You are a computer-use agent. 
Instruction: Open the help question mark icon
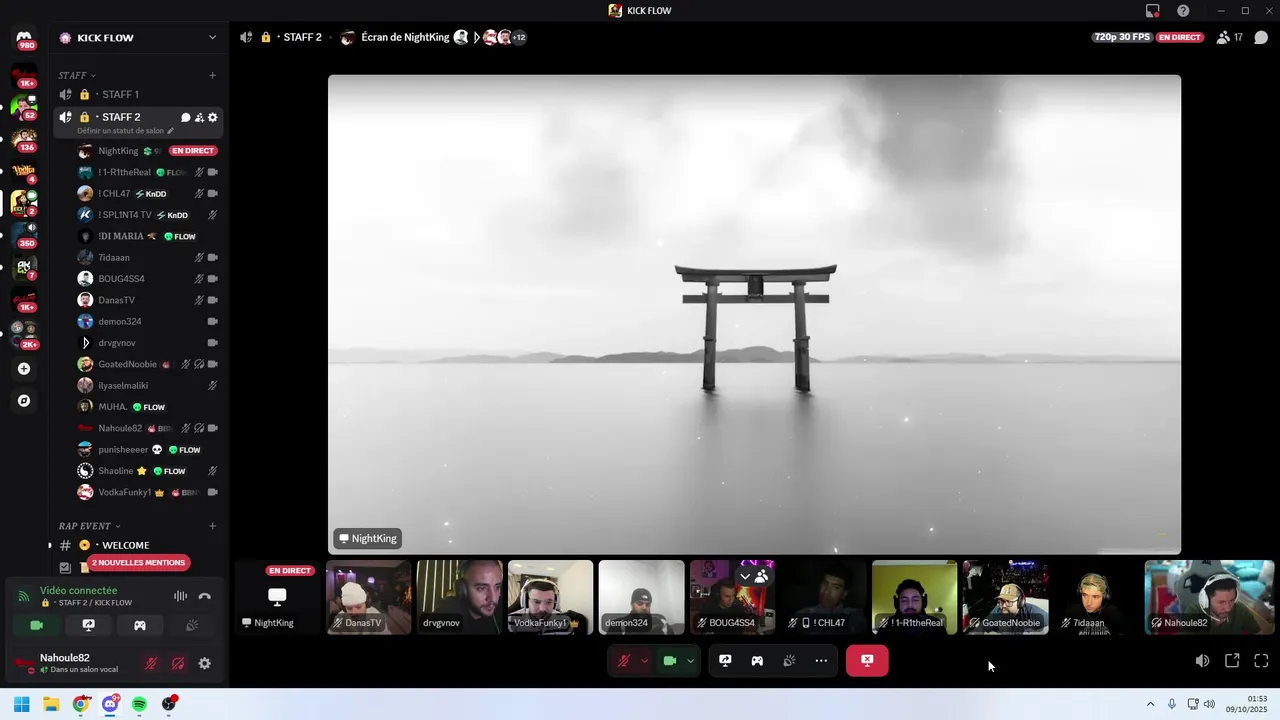1183,11
